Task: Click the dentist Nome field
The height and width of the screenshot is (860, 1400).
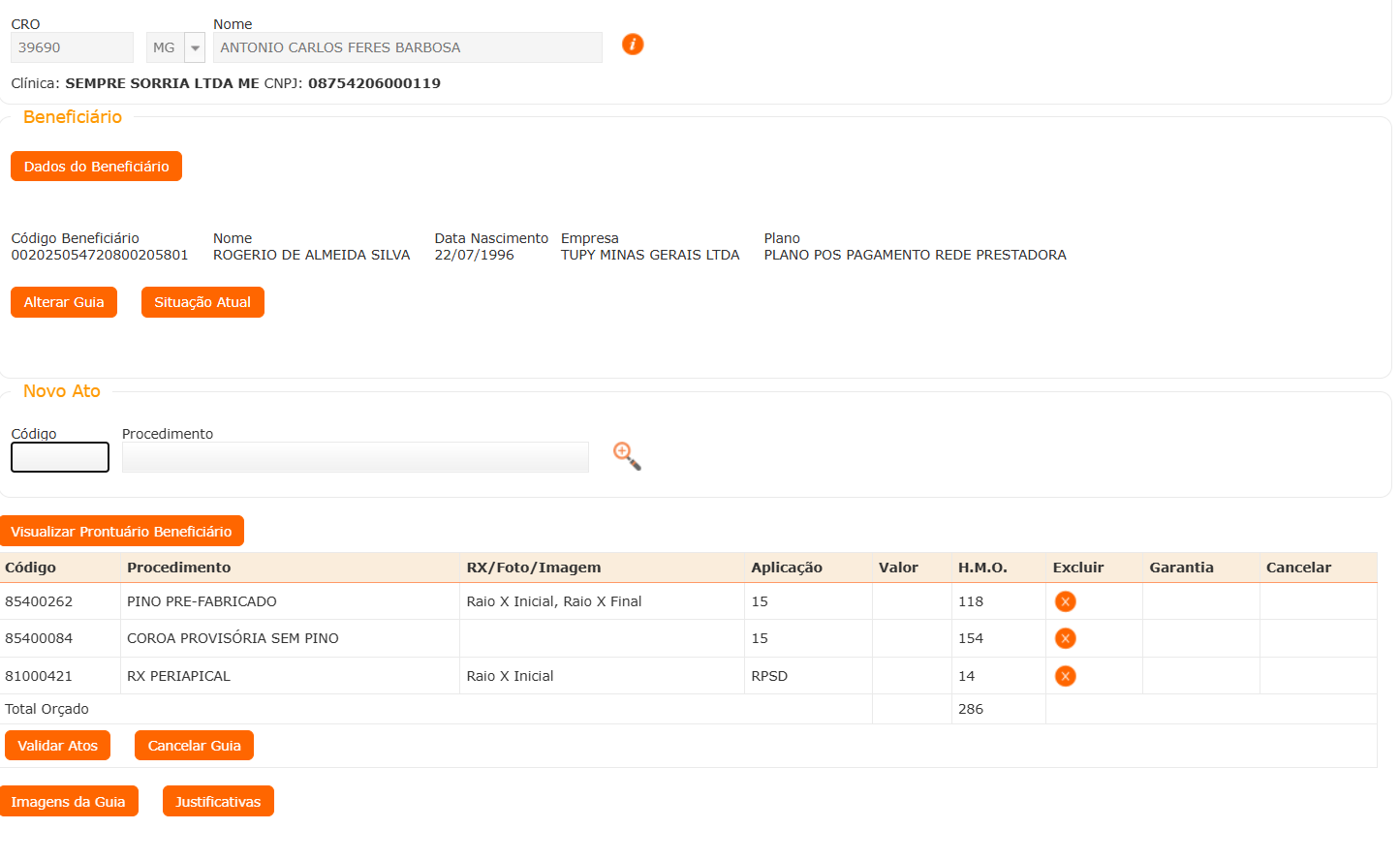Action: pyautogui.click(x=407, y=47)
